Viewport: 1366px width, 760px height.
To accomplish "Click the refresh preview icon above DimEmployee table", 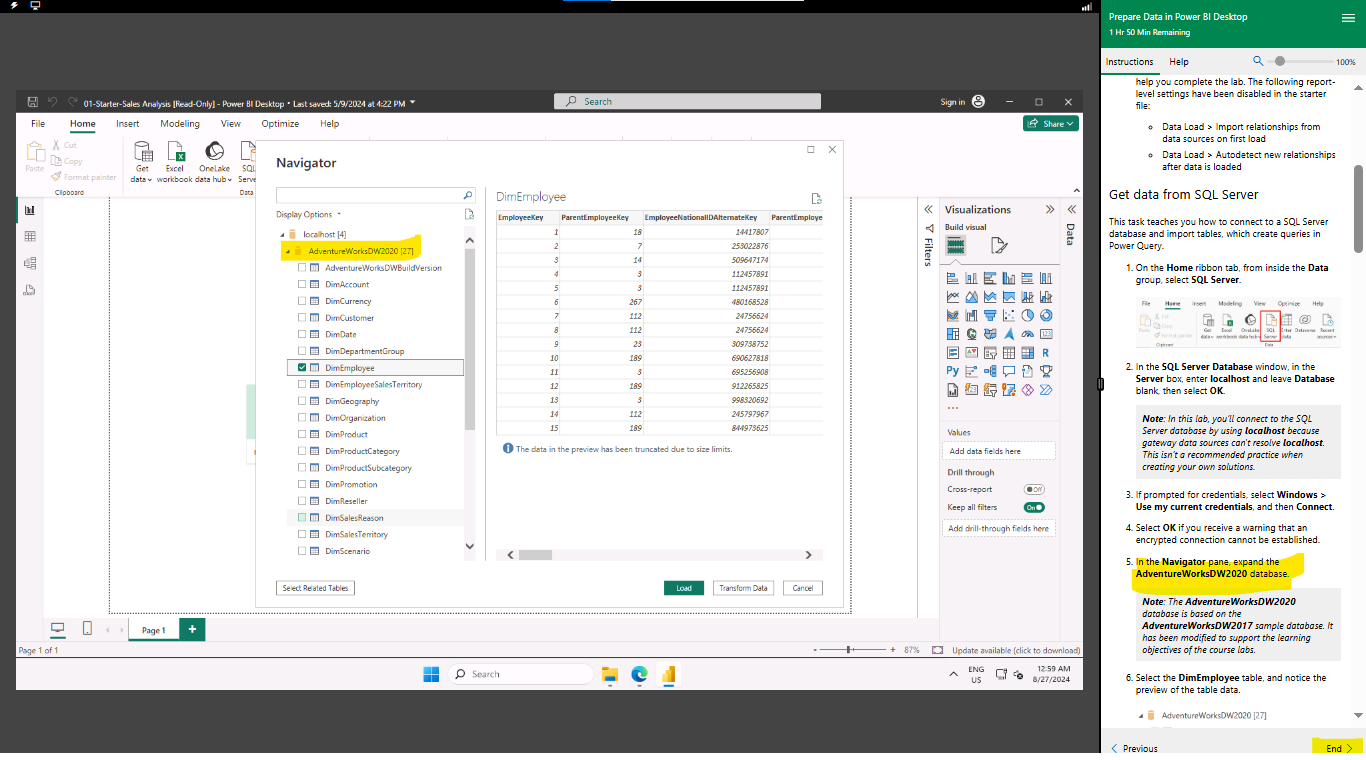I will [816, 198].
